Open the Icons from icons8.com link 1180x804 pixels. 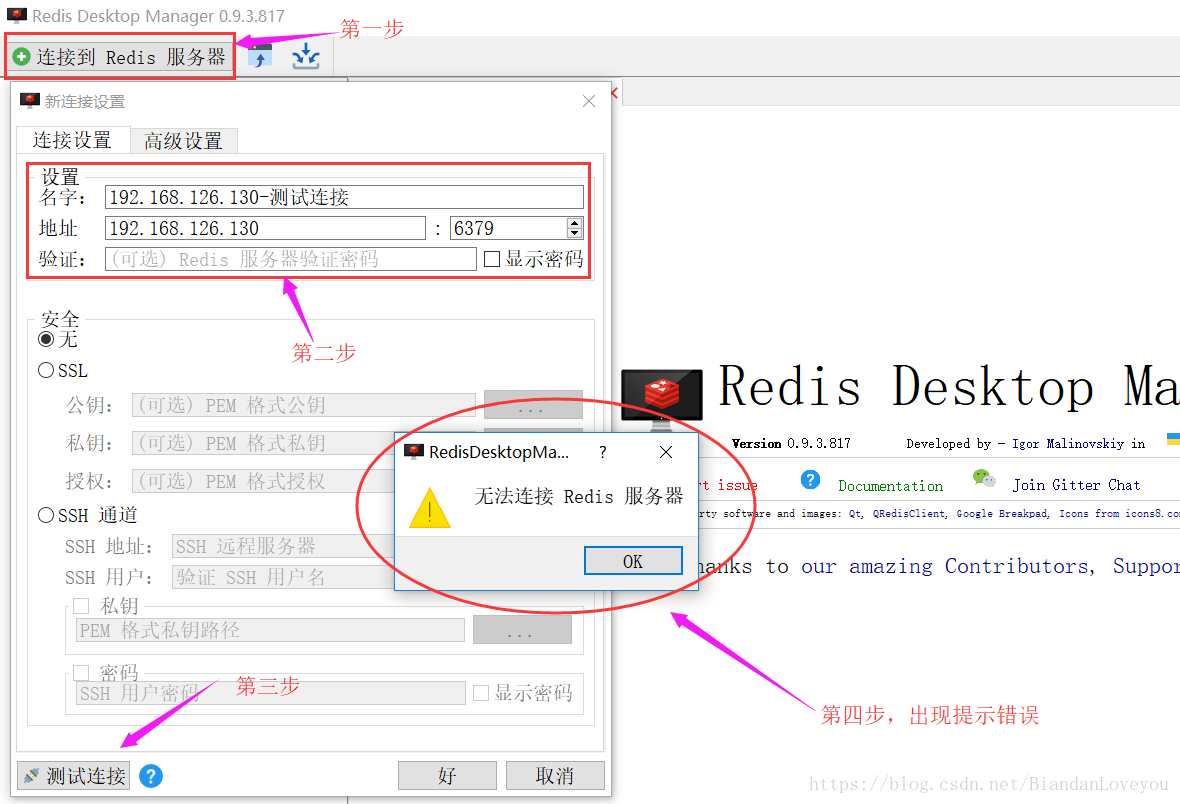[x=1119, y=513]
